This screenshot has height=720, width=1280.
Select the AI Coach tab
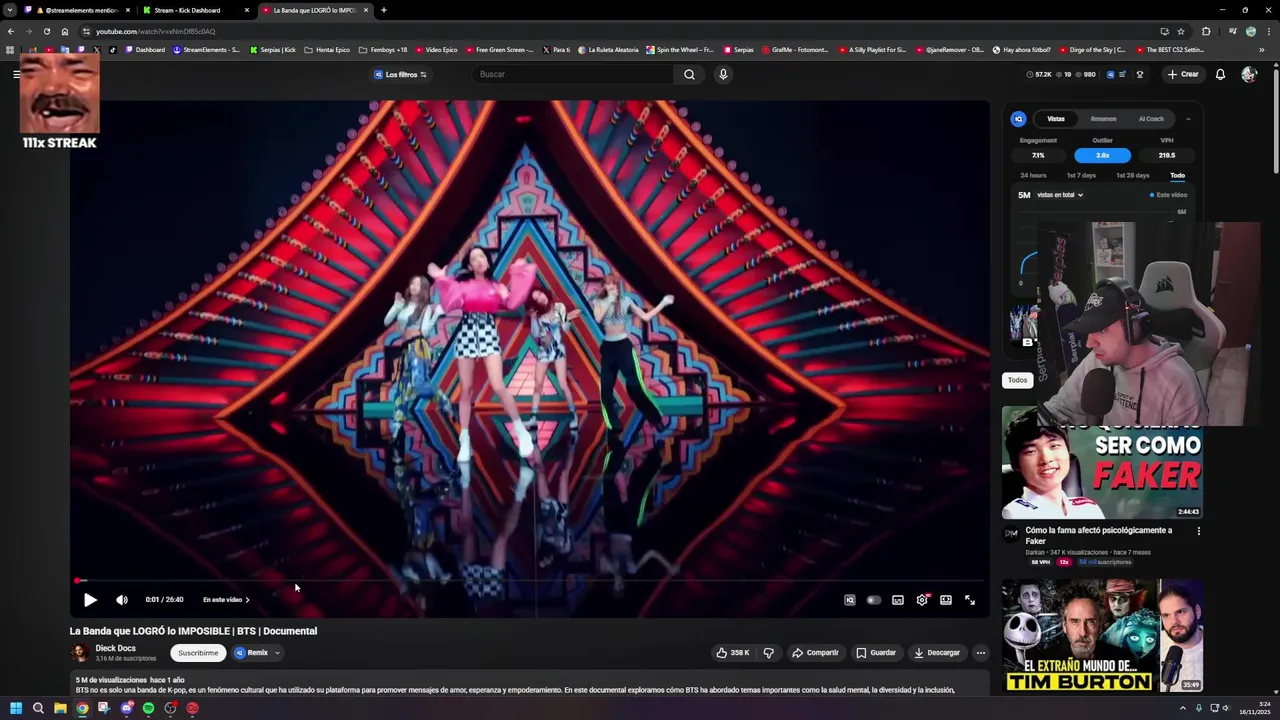tap(1151, 119)
